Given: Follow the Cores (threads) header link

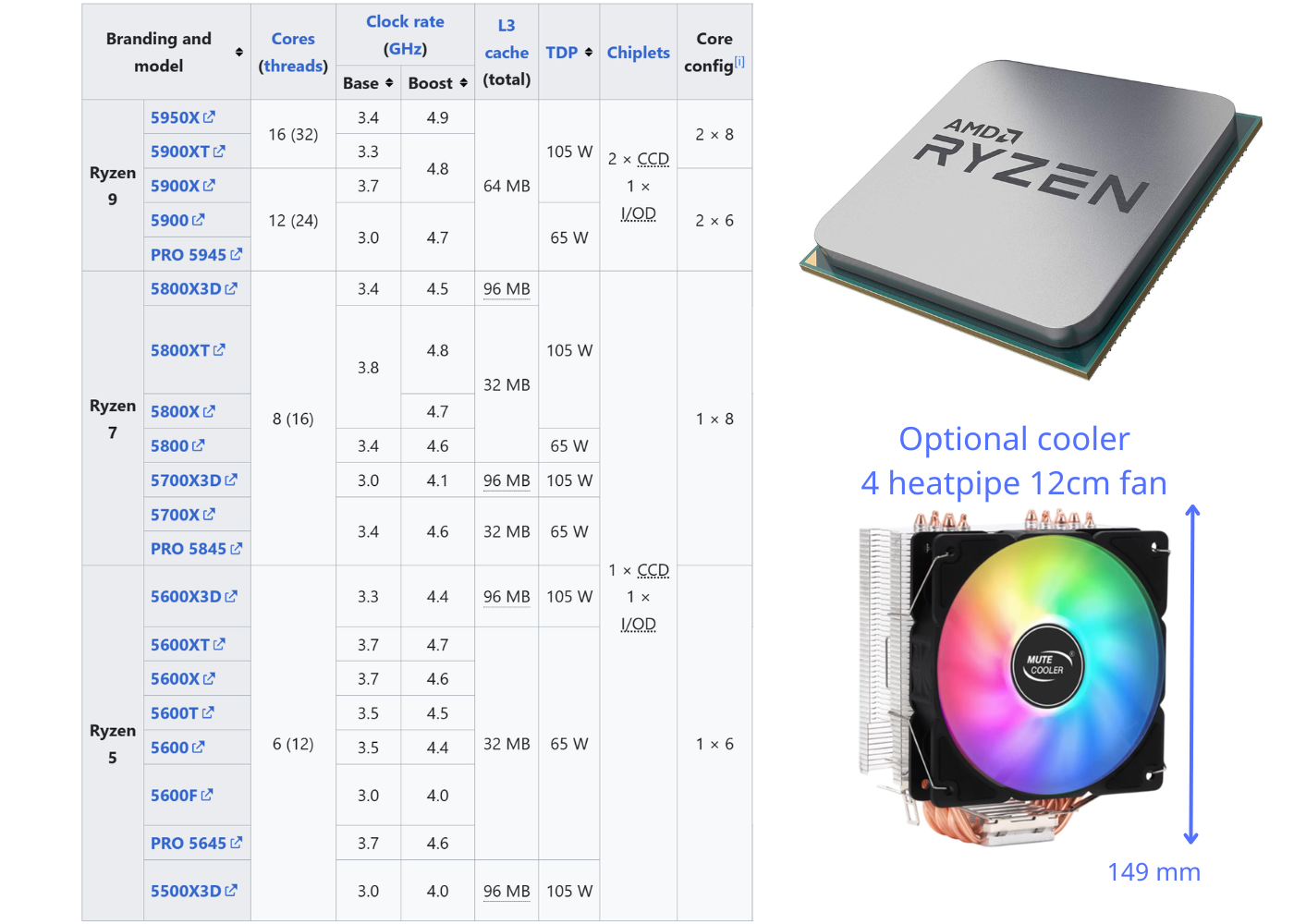Looking at the screenshot, I should (293, 53).
